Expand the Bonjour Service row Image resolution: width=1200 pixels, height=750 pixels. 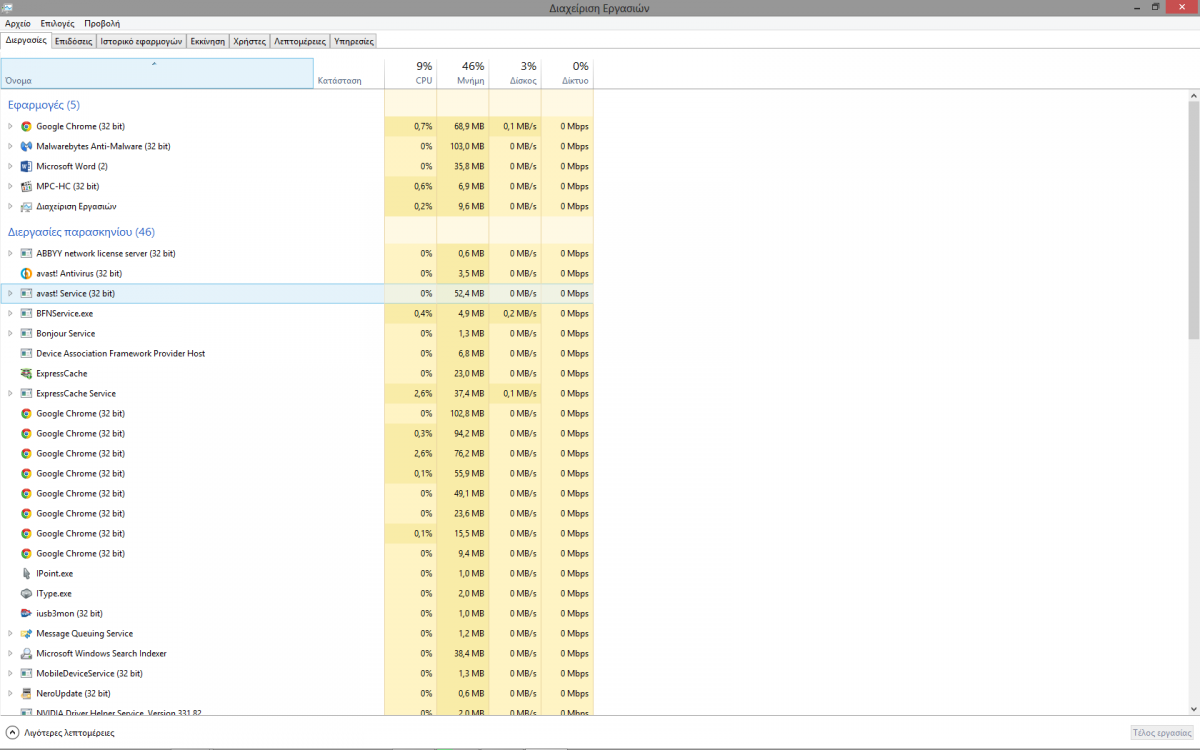tap(10, 333)
